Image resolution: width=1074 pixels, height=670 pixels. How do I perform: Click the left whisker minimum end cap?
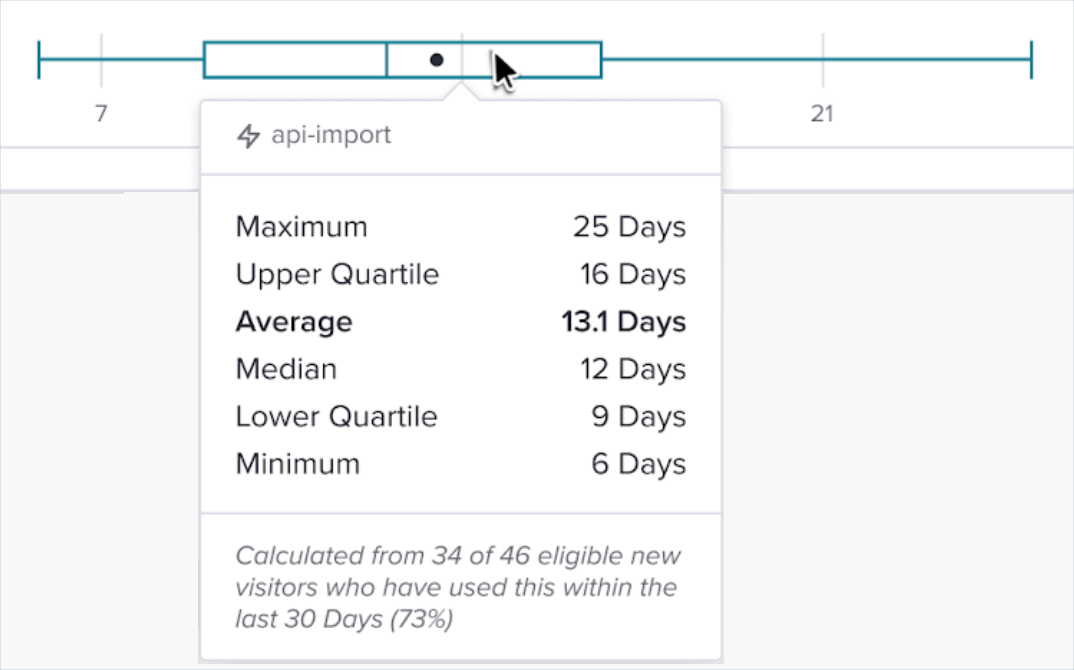coord(38,60)
